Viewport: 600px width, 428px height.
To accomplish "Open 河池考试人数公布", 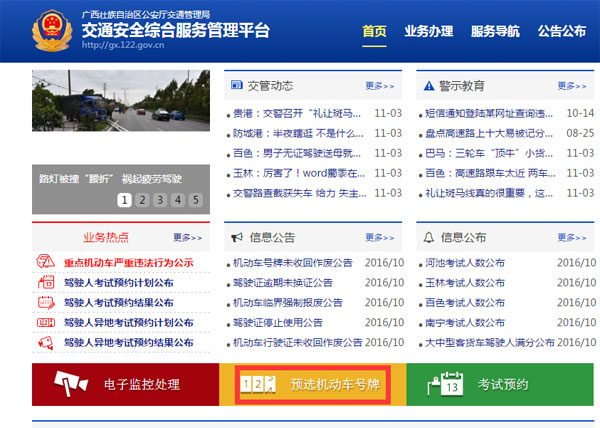I will (x=465, y=262).
